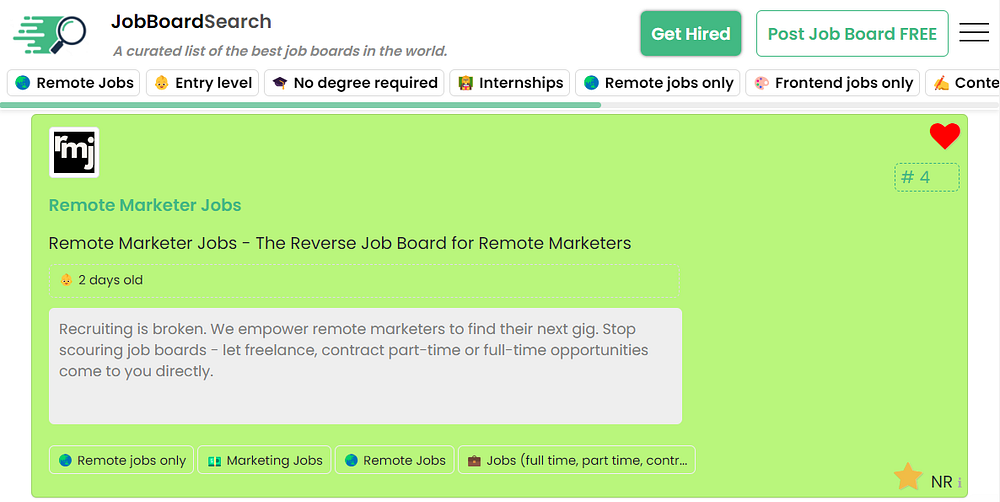Select the Entry level filter
Viewport: 1000px width, 502px height.
[x=203, y=83]
